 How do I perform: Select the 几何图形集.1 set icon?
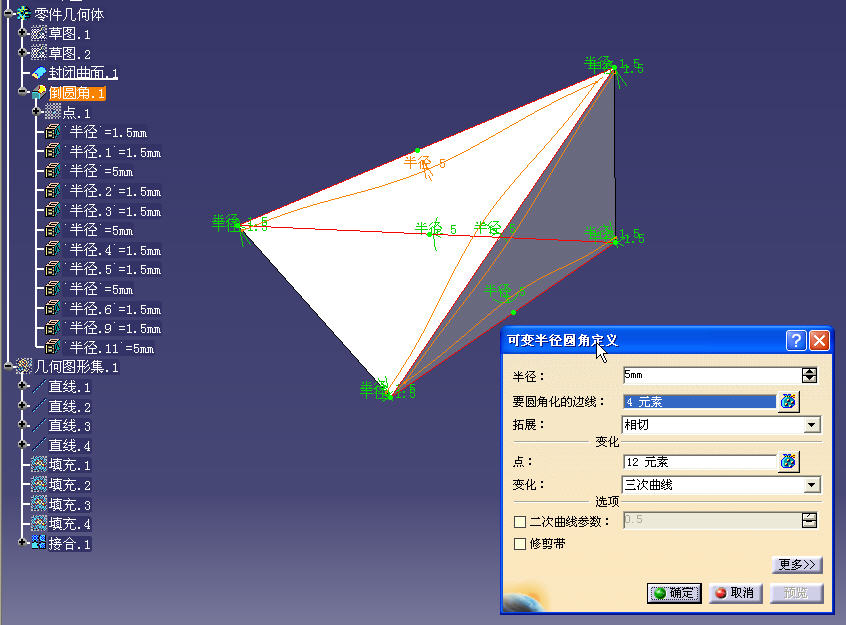click(x=24, y=366)
